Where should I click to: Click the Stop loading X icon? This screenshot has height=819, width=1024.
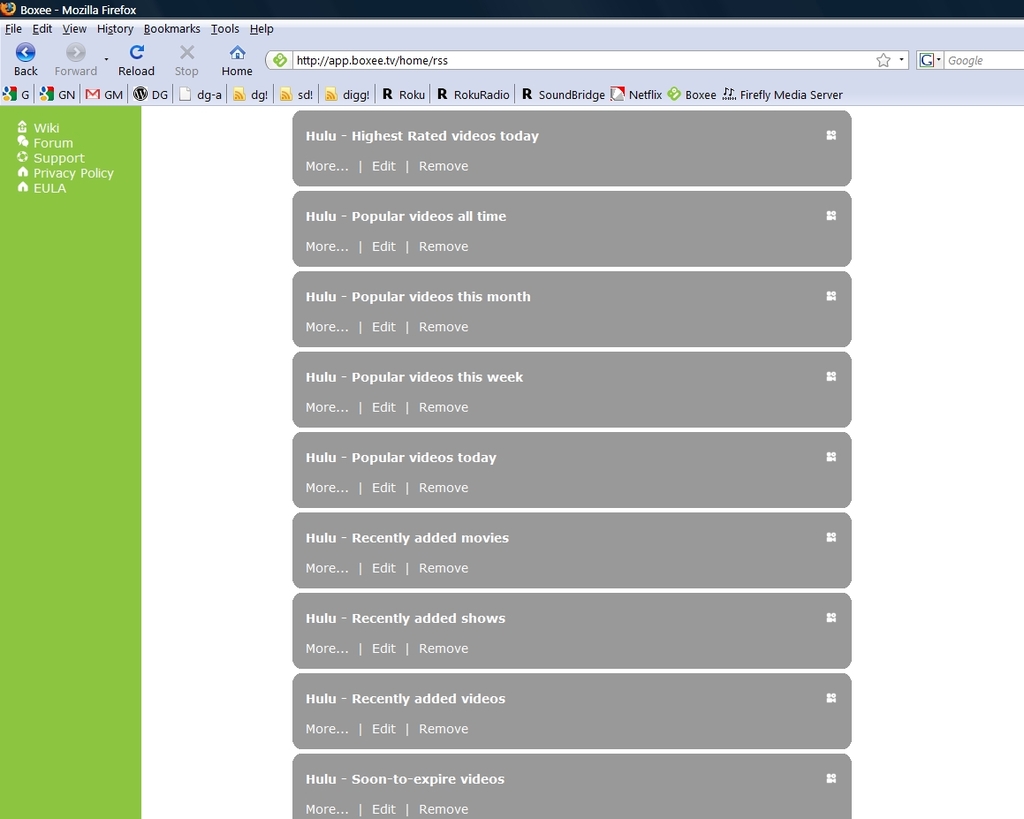[x=187, y=52]
